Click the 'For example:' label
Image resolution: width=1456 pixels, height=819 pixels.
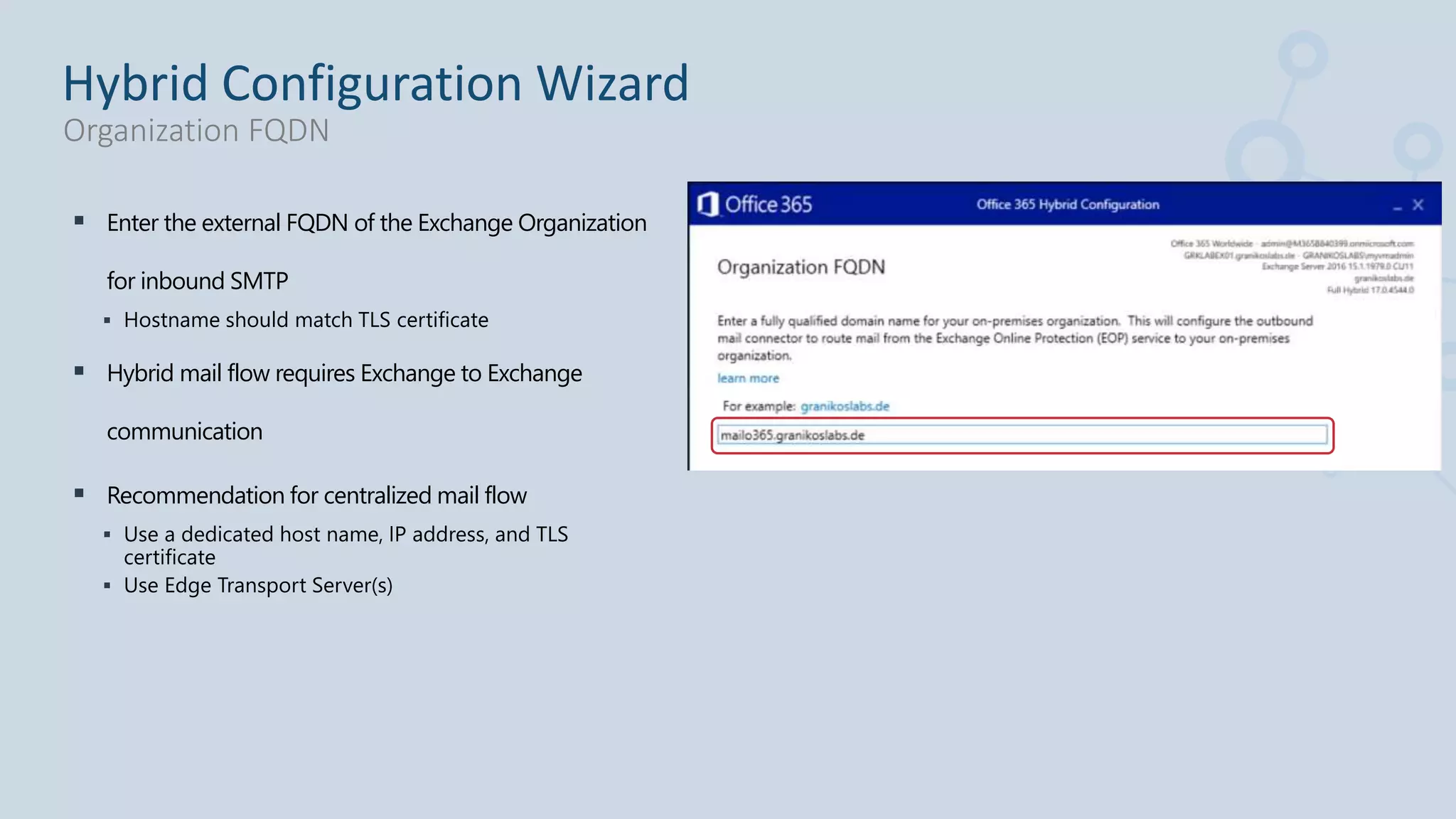click(759, 406)
